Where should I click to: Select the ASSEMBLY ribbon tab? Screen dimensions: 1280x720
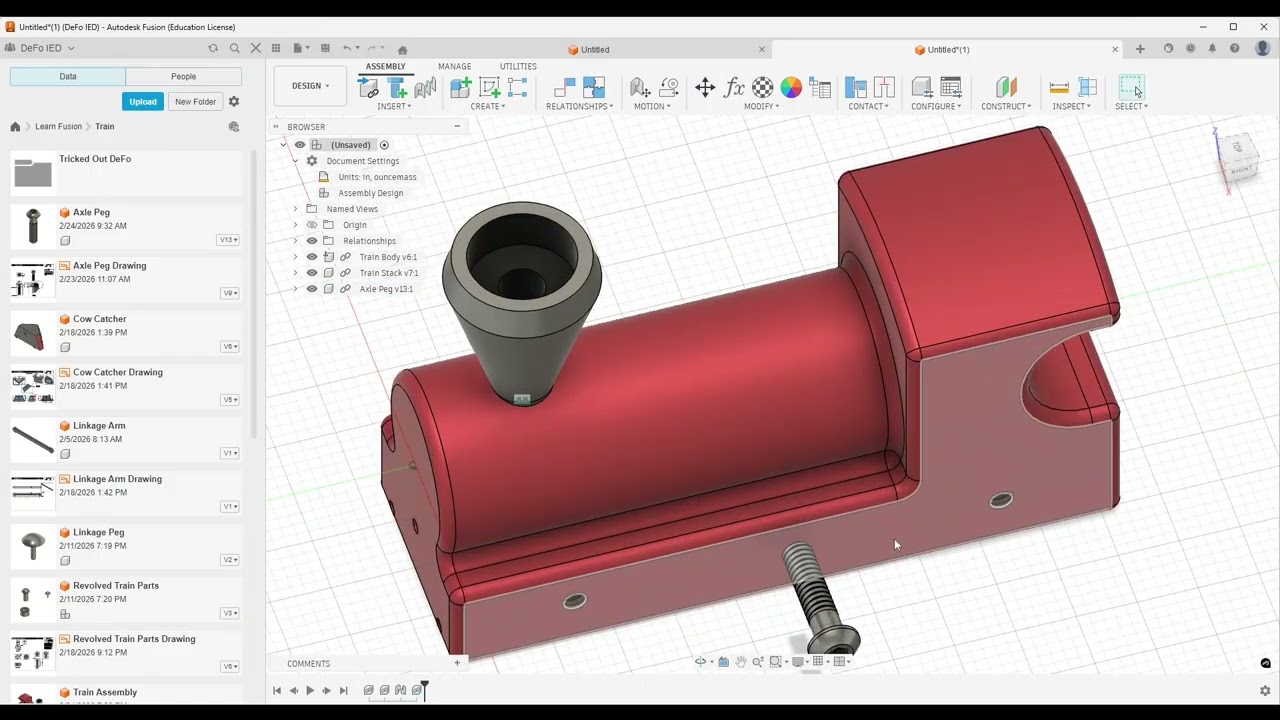click(x=385, y=66)
